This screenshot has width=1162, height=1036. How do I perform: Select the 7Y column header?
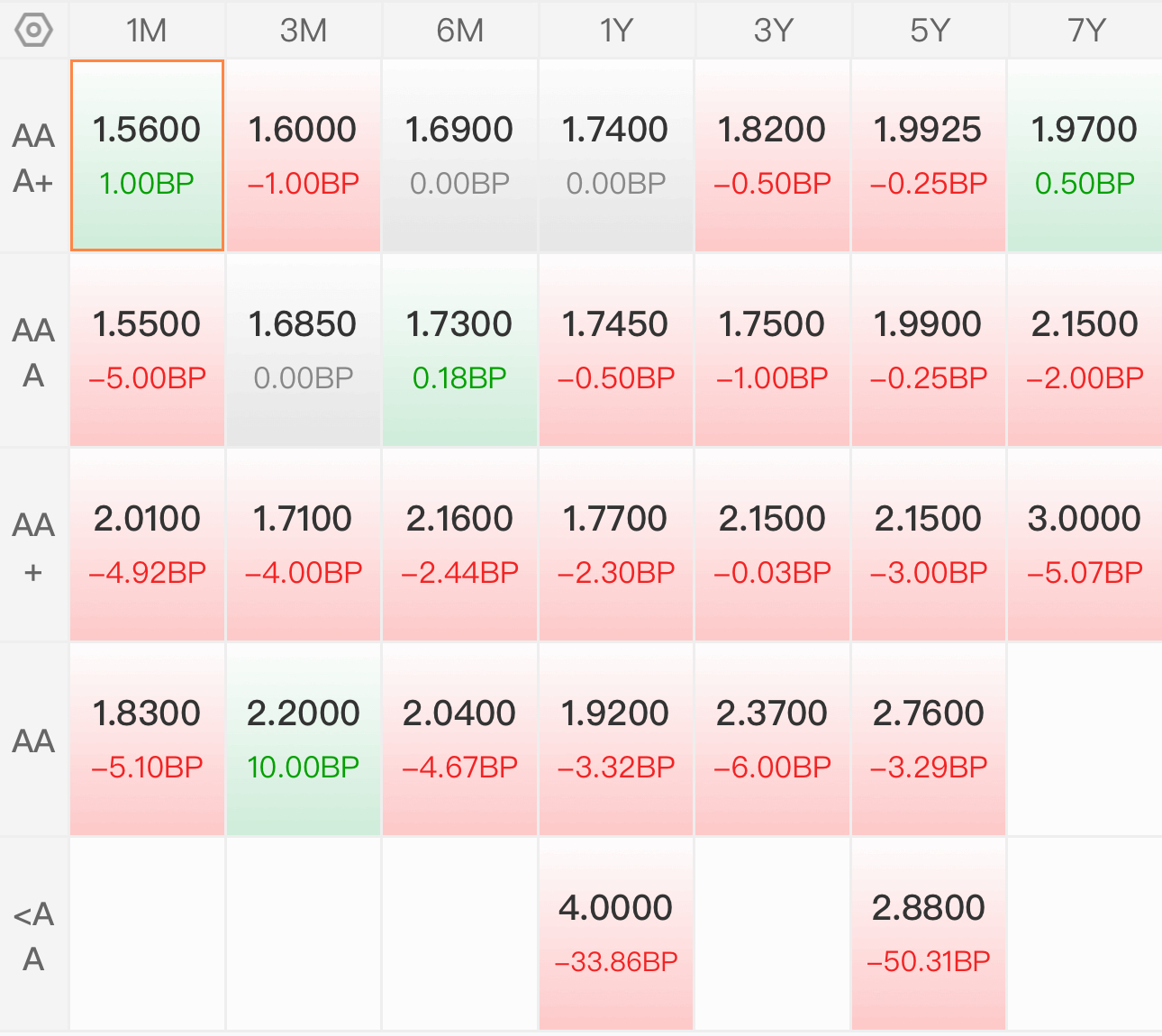tap(1085, 31)
